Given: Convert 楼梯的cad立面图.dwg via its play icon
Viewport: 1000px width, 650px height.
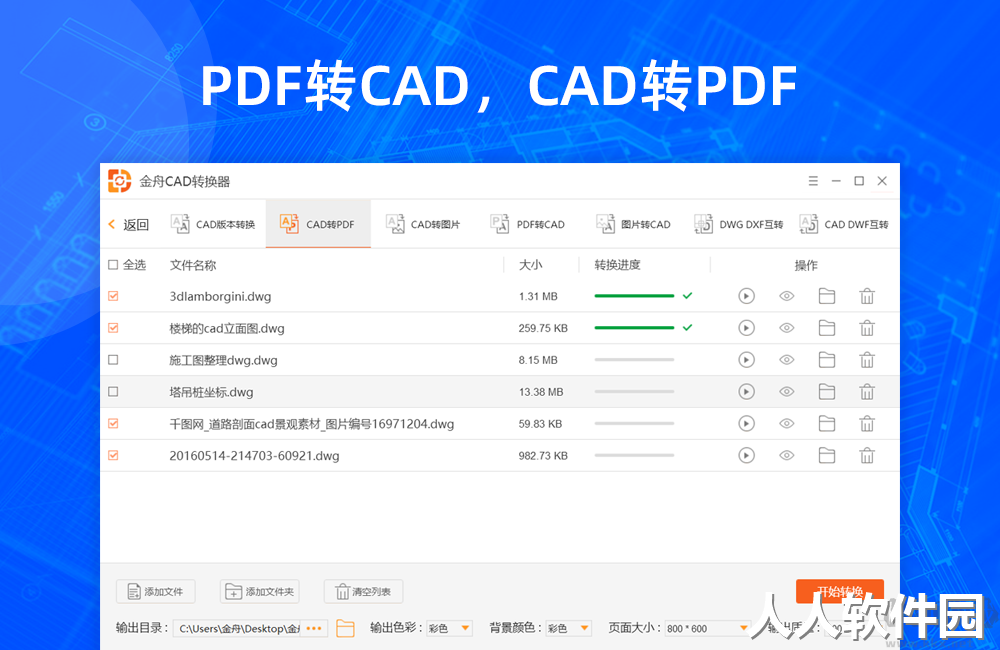Looking at the screenshot, I should pos(746,328).
